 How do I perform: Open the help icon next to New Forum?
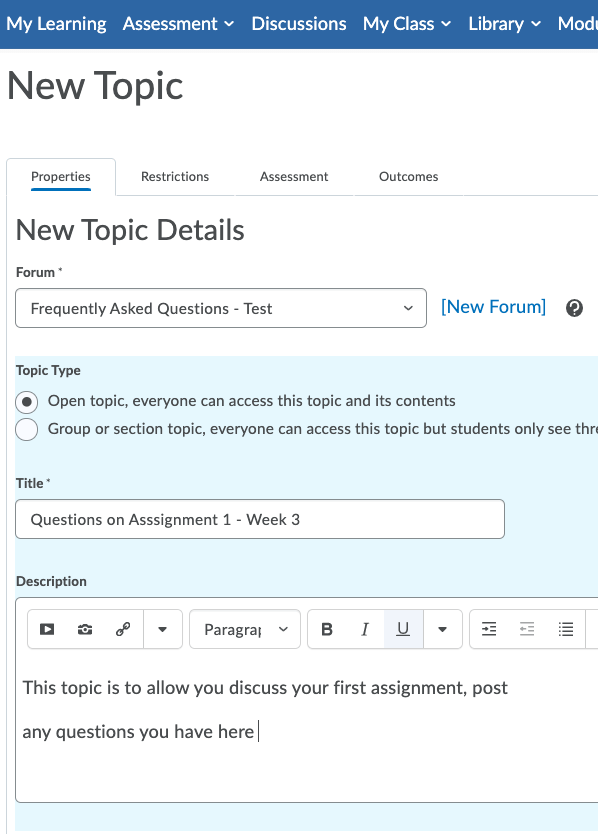tap(574, 308)
